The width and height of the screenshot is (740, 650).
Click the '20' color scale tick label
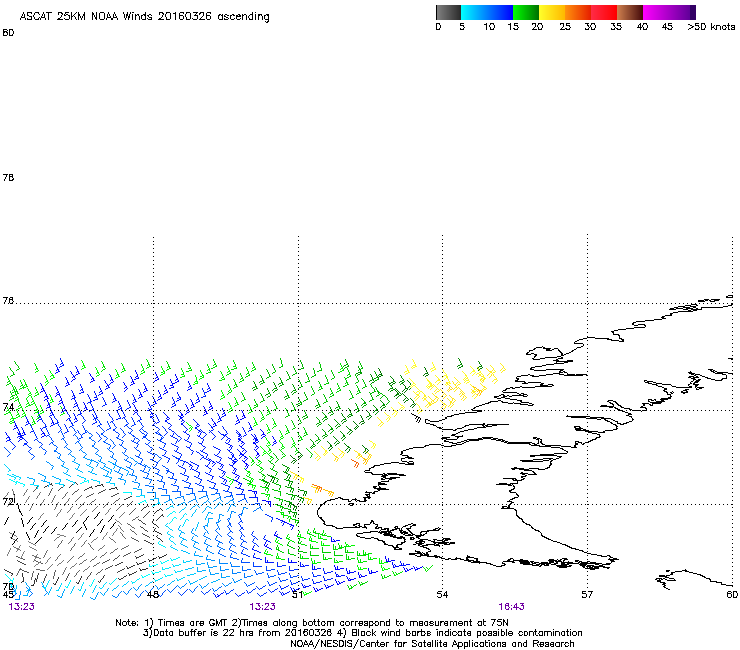[537, 27]
